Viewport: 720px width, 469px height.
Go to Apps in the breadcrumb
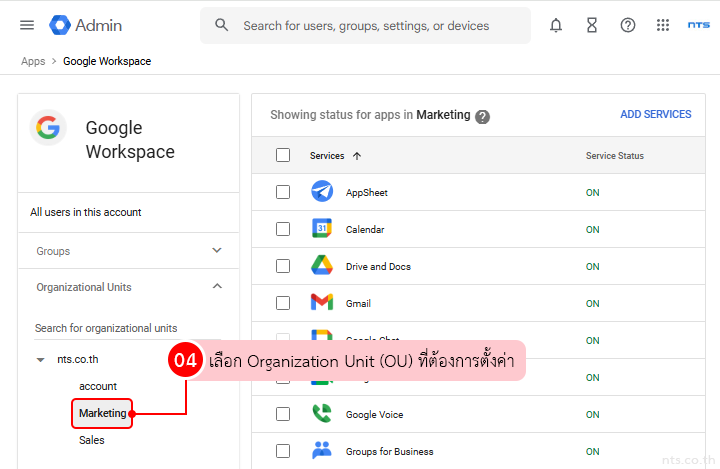(x=33, y=61)
